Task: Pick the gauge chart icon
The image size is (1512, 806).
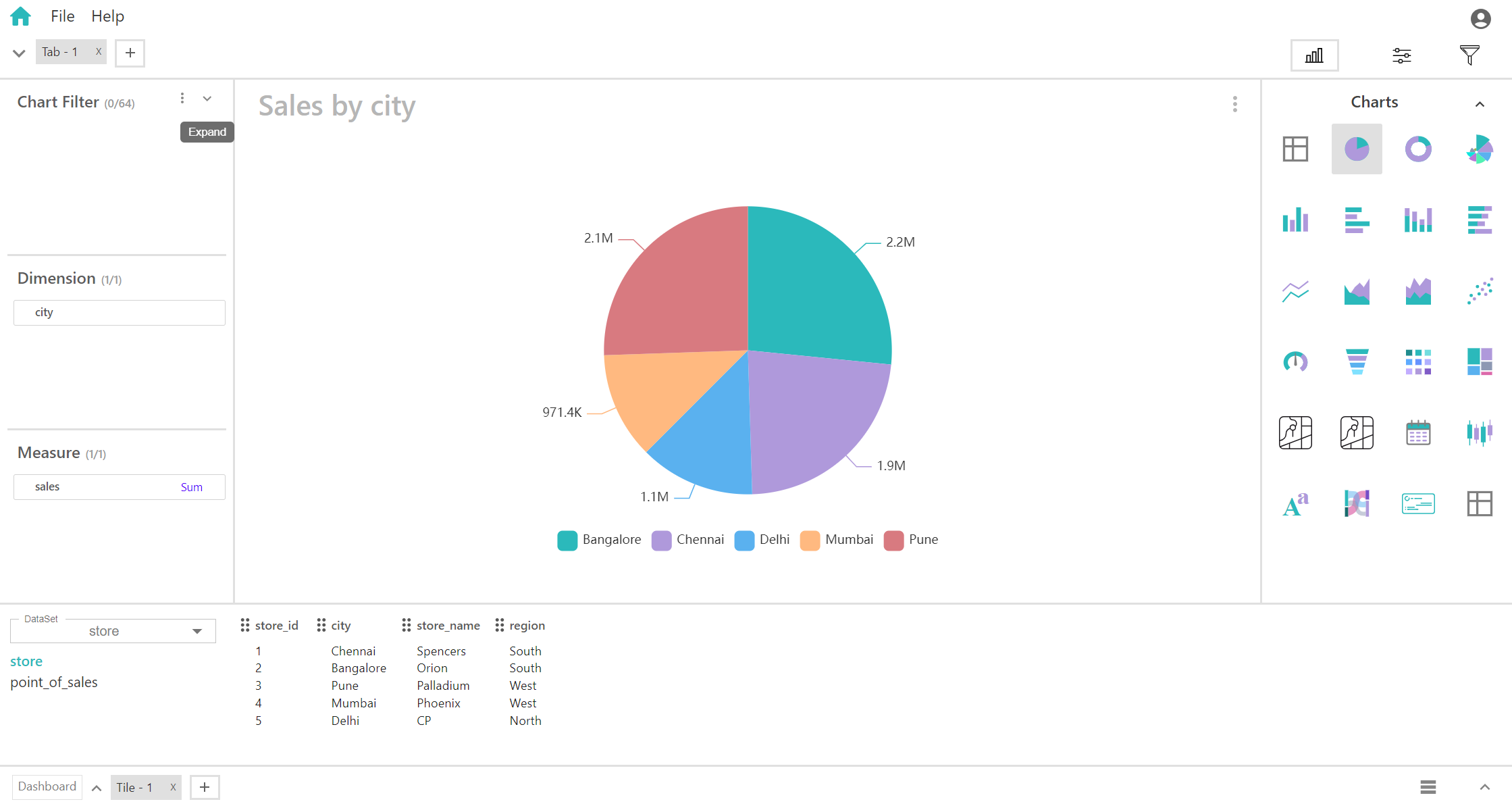Action: (x=1295, y=361)
